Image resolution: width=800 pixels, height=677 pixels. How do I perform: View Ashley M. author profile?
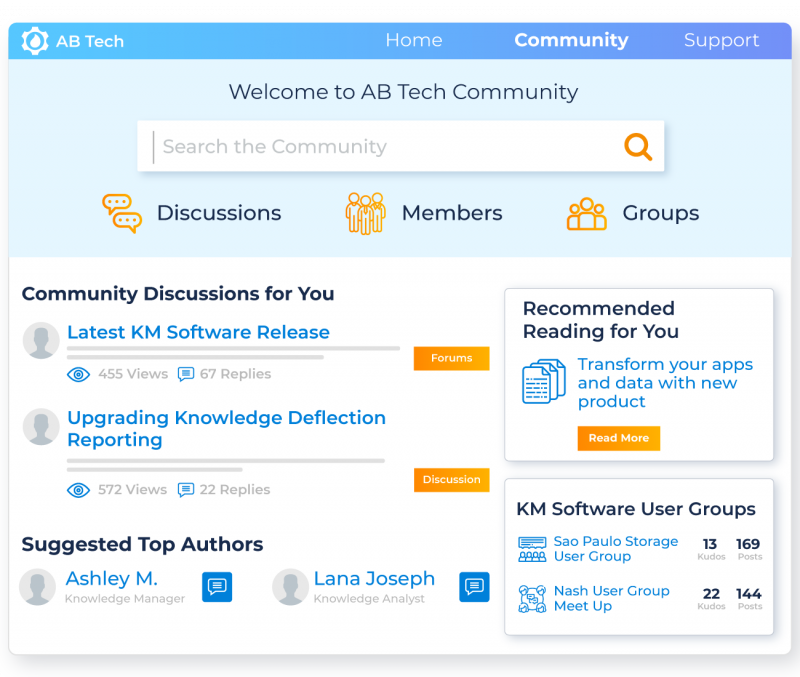pyautogui.click(x=112, y=579)
